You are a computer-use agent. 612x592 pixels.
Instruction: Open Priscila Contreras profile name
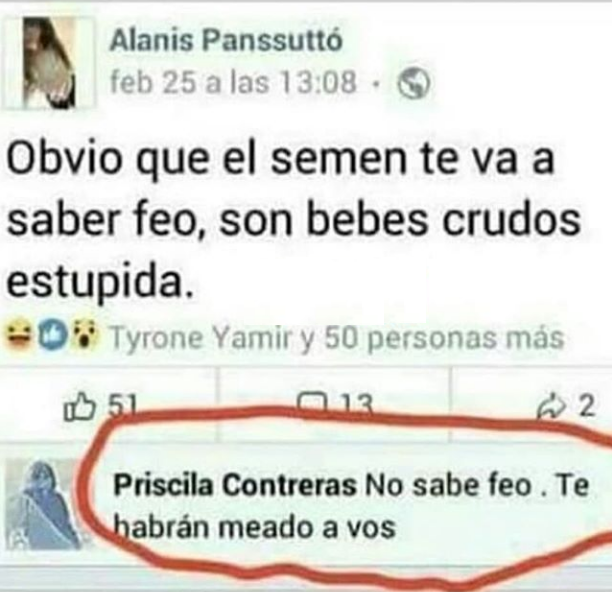click(x=235, y=486)
